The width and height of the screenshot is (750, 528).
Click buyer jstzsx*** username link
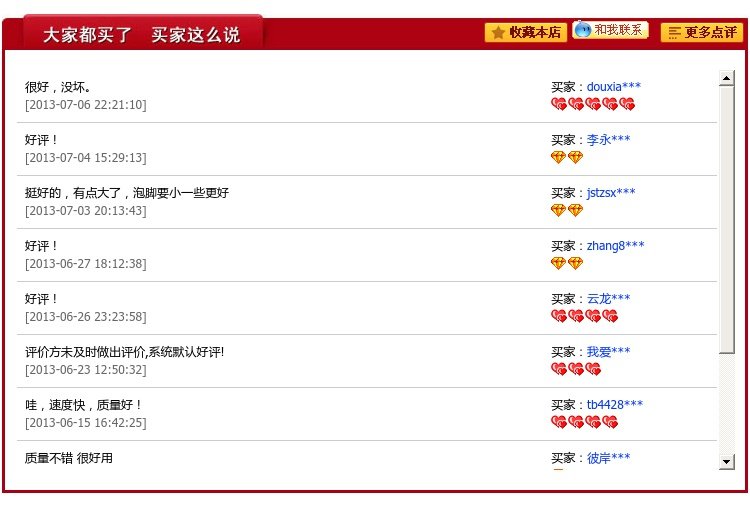pos(610,193)
